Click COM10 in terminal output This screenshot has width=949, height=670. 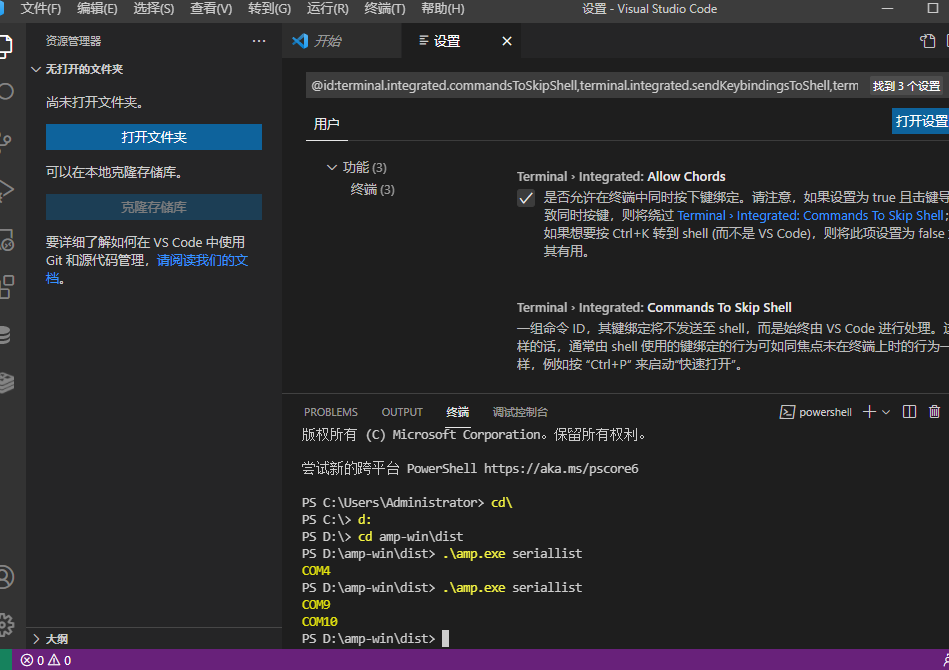(320, 622)
